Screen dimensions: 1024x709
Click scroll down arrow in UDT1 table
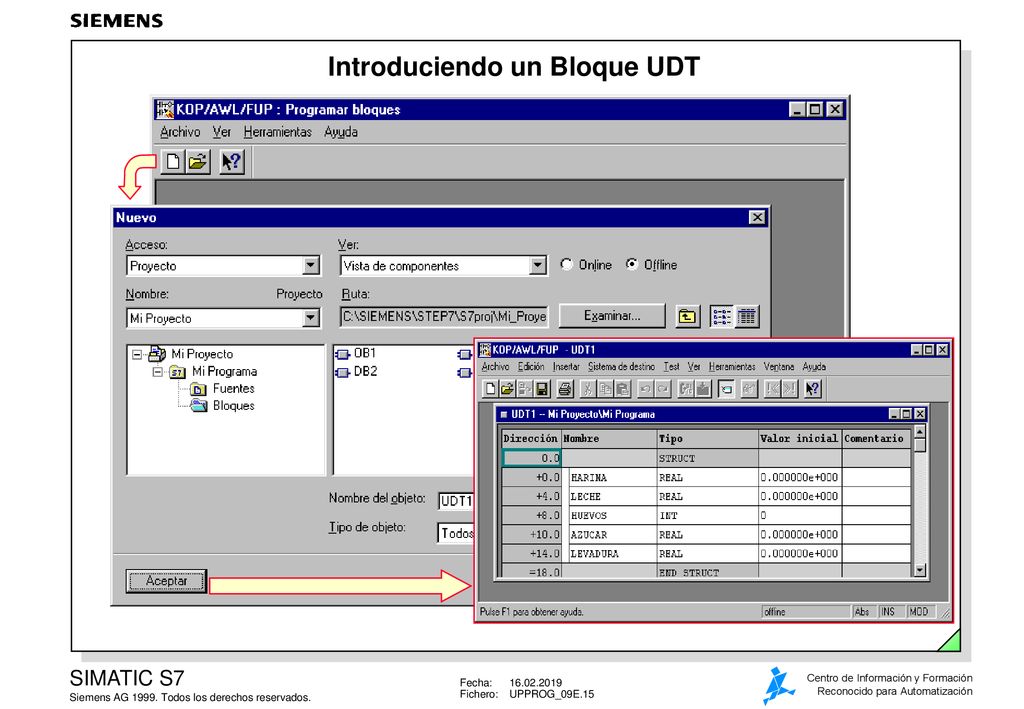click(x=920, y=571)
